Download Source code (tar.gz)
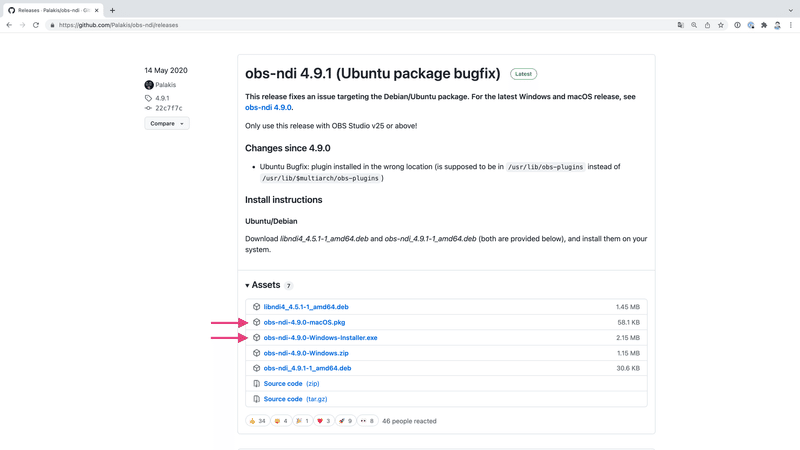Screen dimensions: 800x450 click(295, 399)
